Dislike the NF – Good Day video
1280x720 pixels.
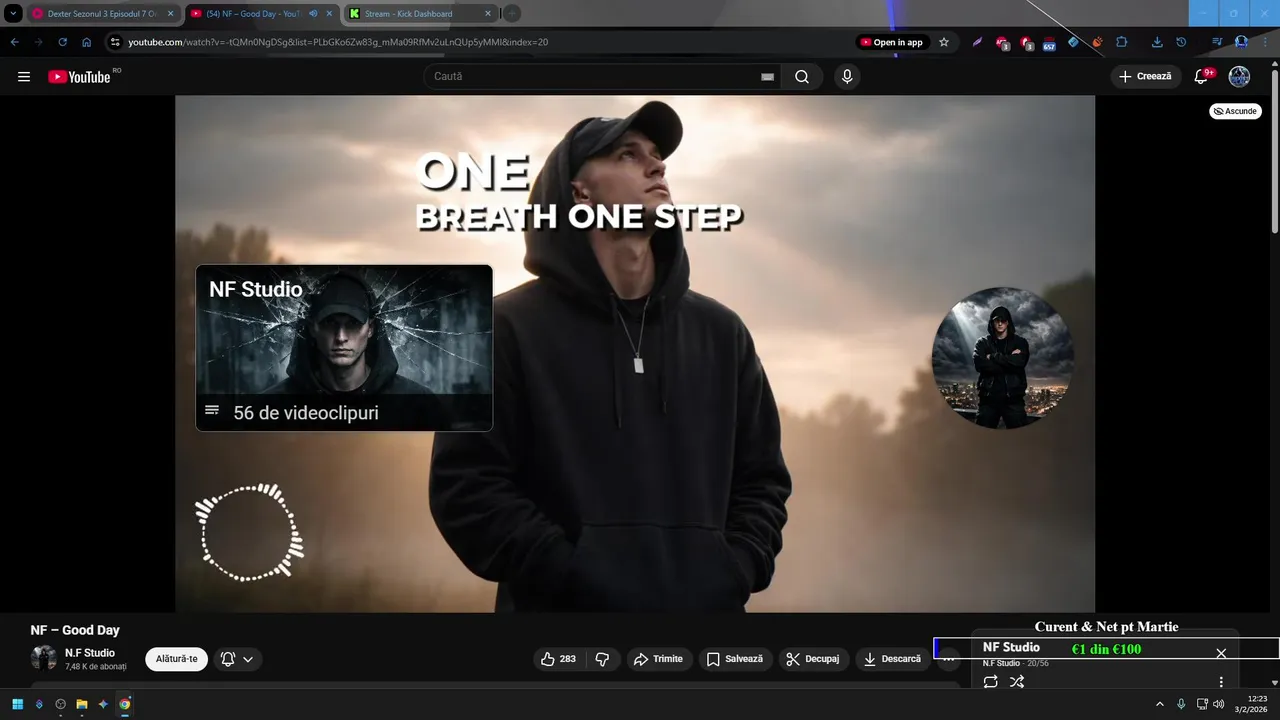pos(602,659)
